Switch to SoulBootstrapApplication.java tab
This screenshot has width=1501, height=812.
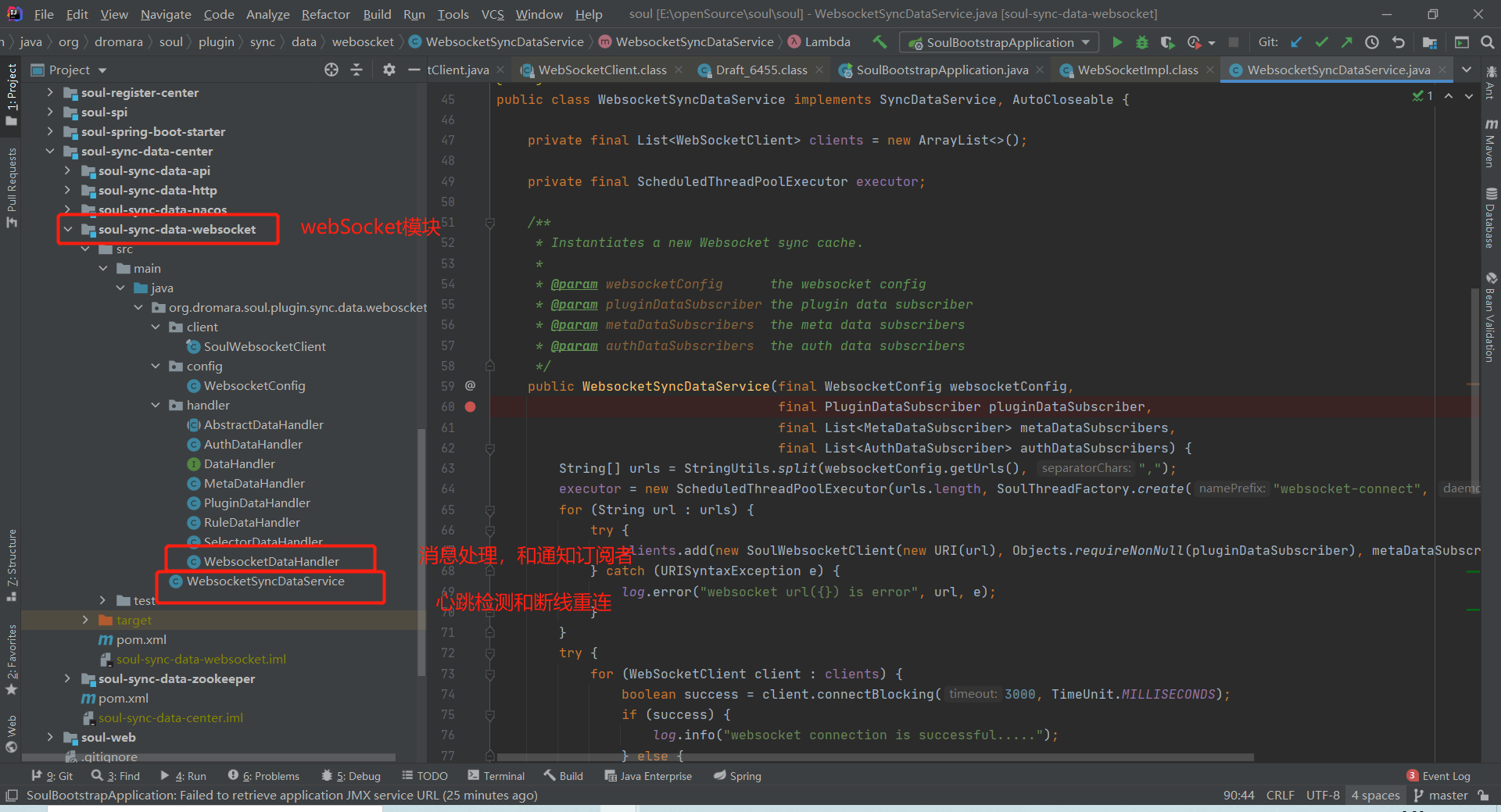pyautogui.click(x=942, y=70)
